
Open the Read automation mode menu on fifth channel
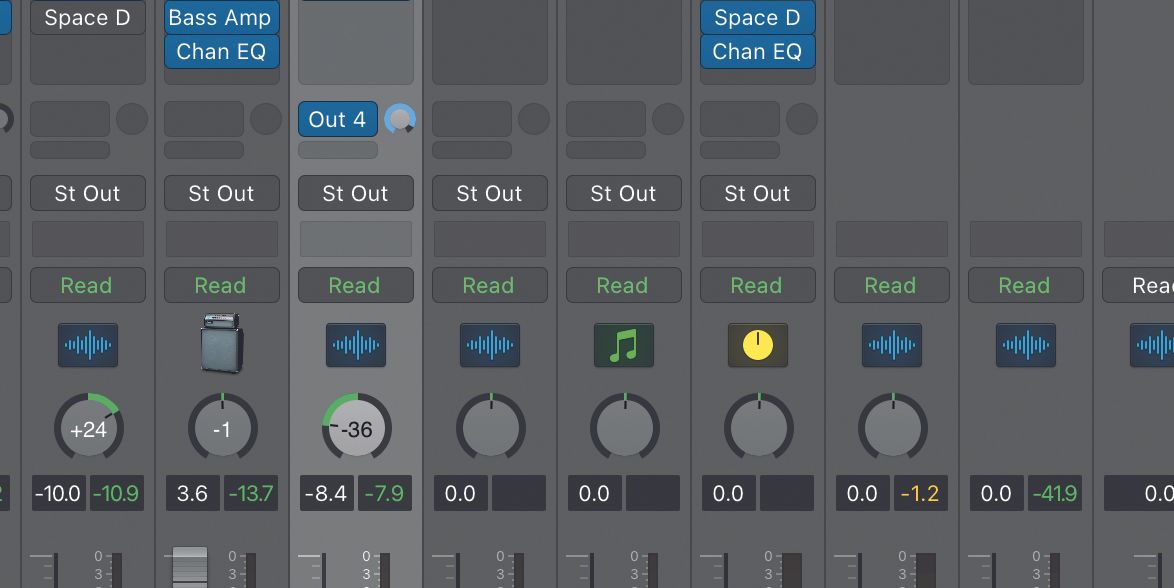coord(623,285)
